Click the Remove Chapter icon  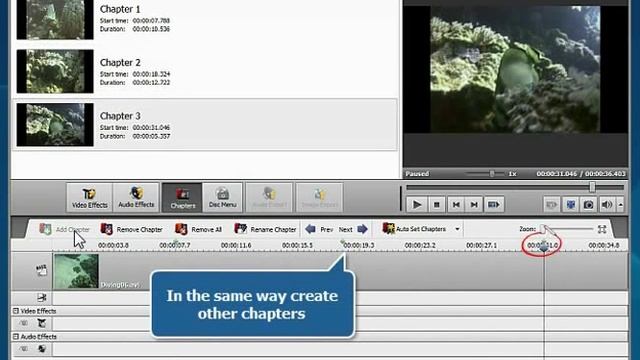107,229
